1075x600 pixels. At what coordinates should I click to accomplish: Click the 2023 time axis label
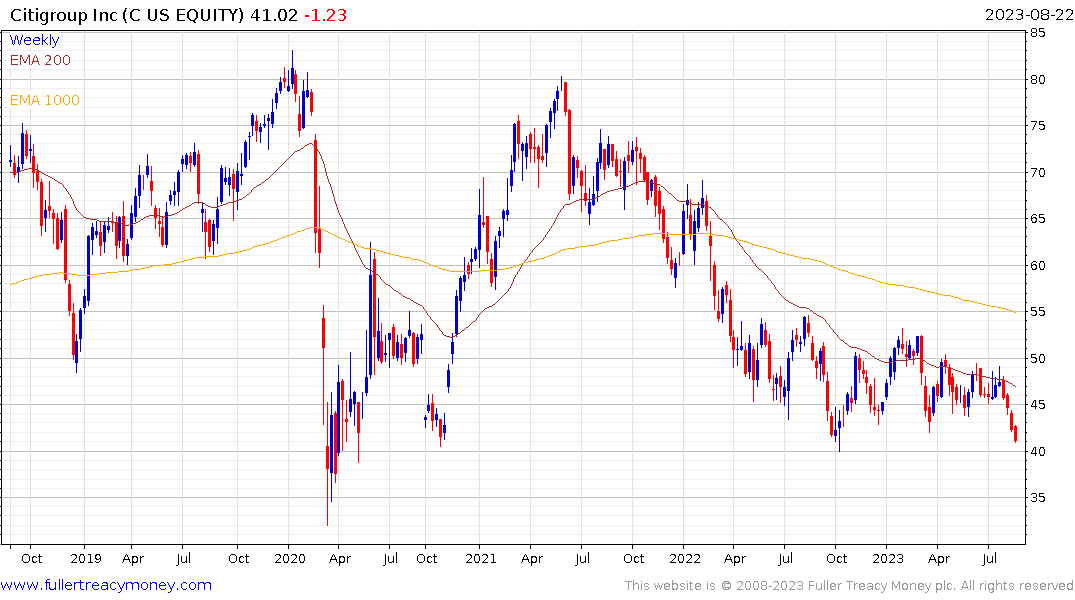click(888, 558)
